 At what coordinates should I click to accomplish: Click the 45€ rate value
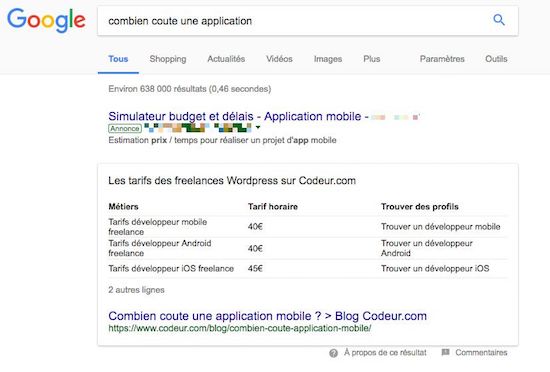(255, 269)
